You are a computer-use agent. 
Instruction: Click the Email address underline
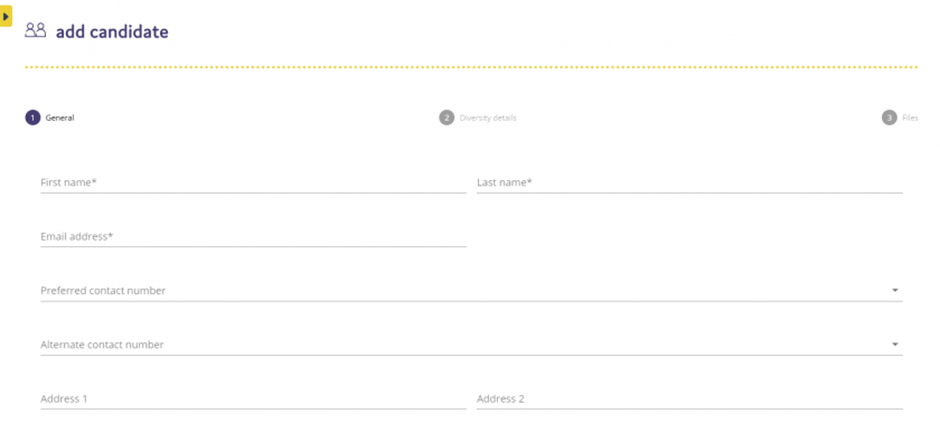click(253, 246)
